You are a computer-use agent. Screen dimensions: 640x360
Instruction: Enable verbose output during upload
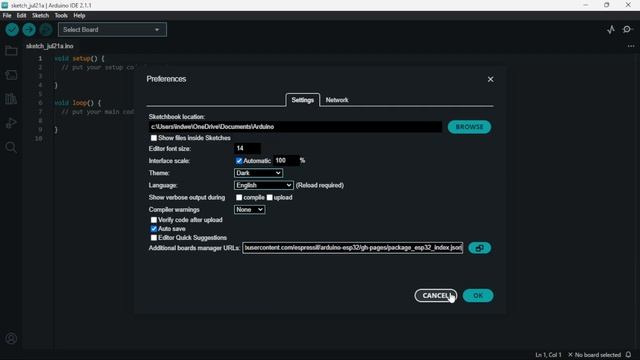(269, 198)
